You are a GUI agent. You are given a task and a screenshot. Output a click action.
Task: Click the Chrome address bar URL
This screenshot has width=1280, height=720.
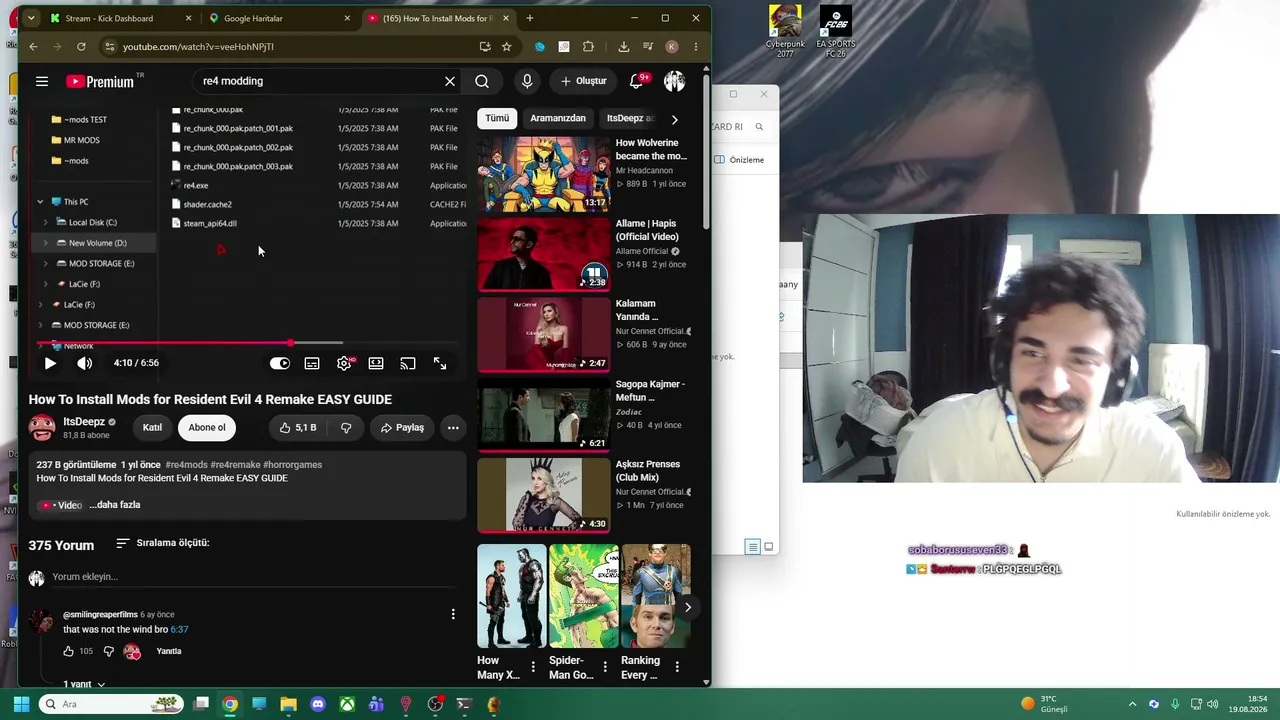198,46
